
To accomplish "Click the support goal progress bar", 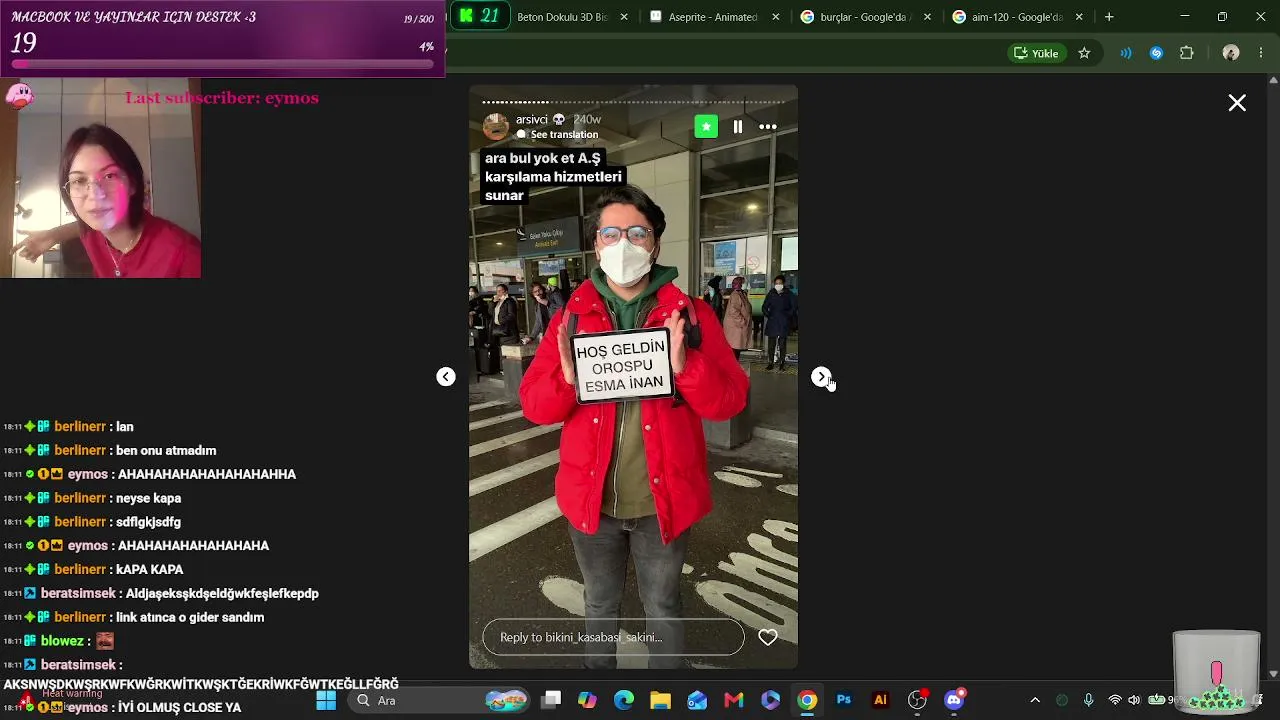I will 224,64.
